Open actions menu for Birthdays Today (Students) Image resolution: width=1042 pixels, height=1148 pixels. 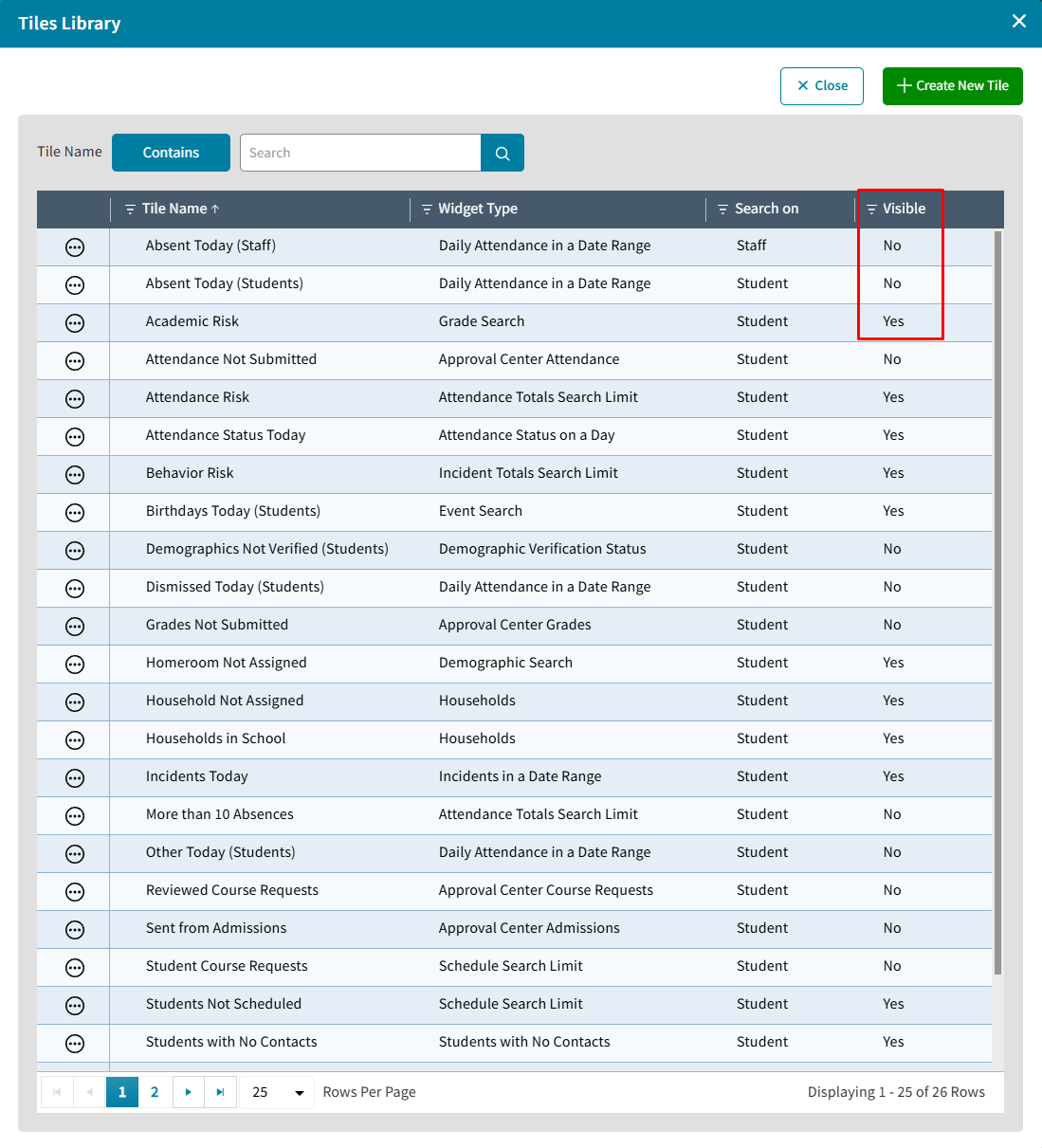75,513
